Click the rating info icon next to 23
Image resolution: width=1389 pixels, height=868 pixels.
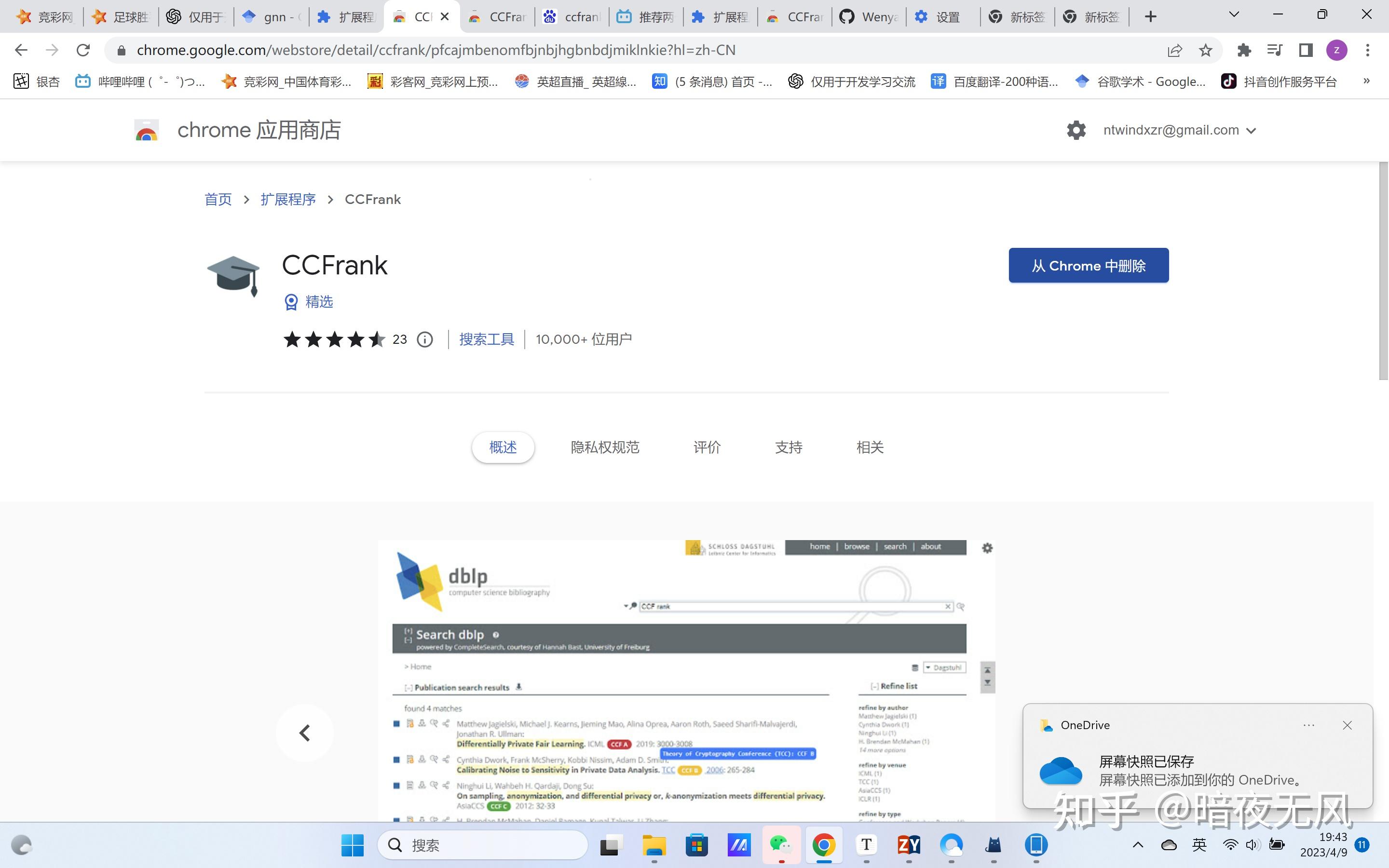(x=425, y=339)
